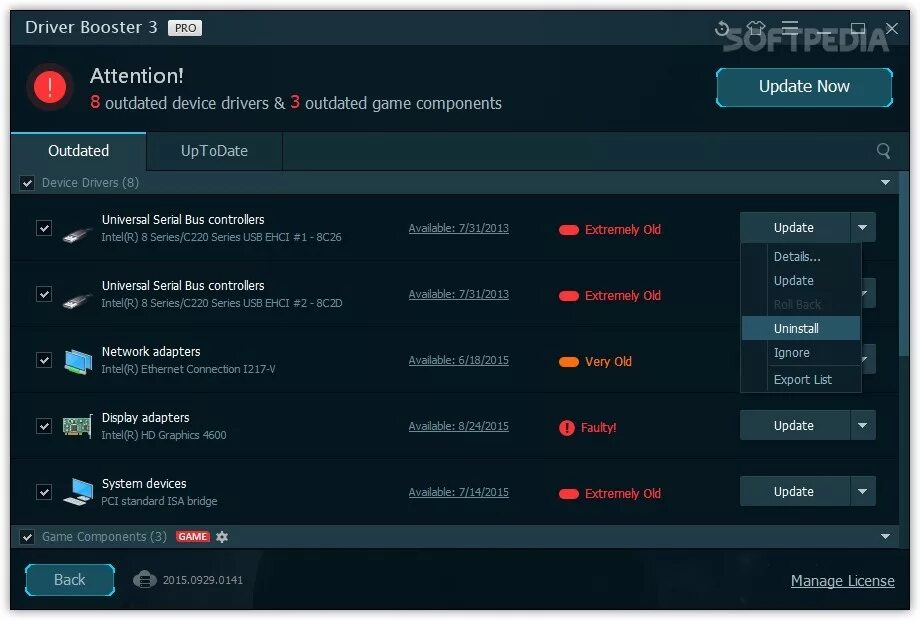Click Extremely Old status for USB EHCI #1

click(623, 229)
